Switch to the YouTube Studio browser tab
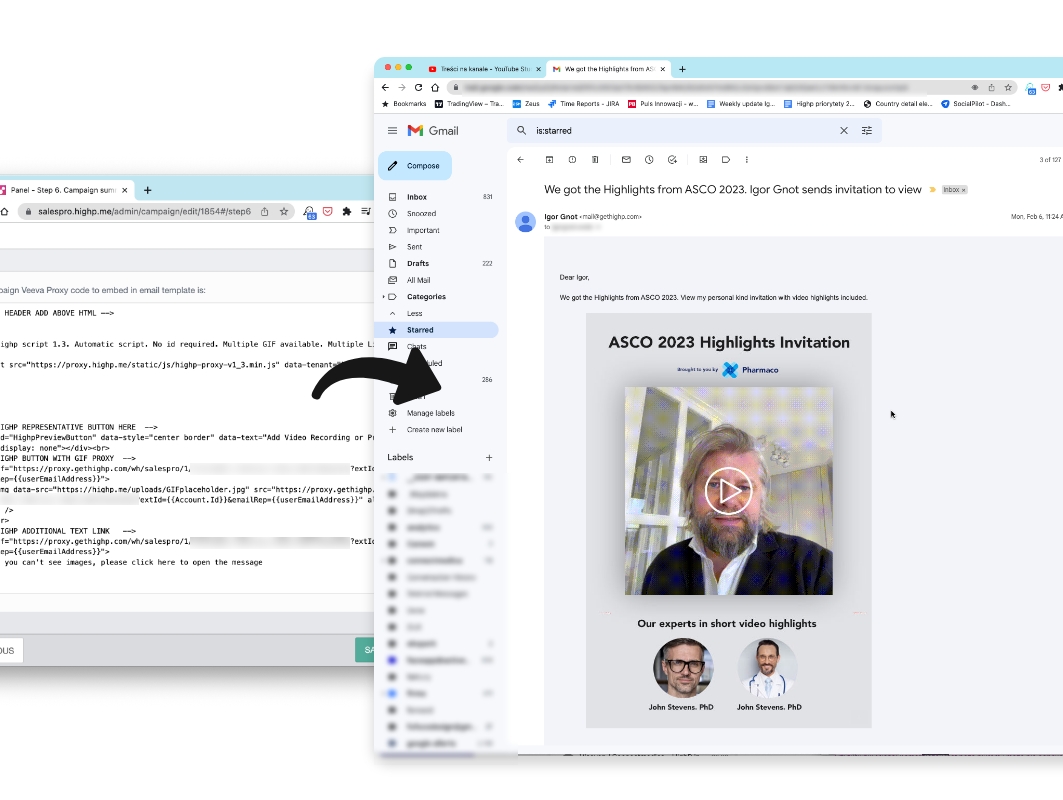Viewport: 1063px width, 800px height. (x=480, y=69)
